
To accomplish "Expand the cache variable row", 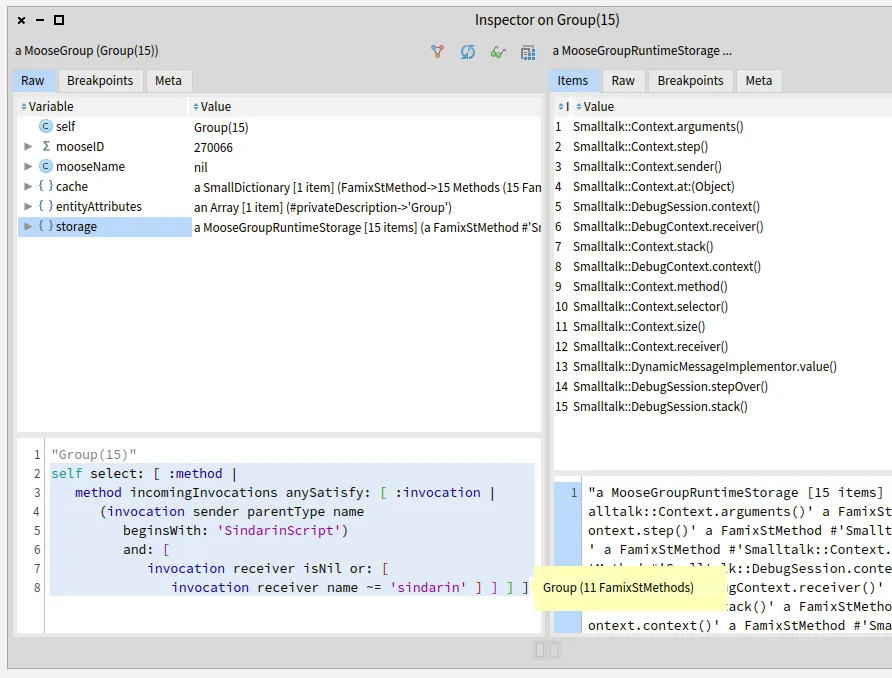I will (x=27, y=187).
